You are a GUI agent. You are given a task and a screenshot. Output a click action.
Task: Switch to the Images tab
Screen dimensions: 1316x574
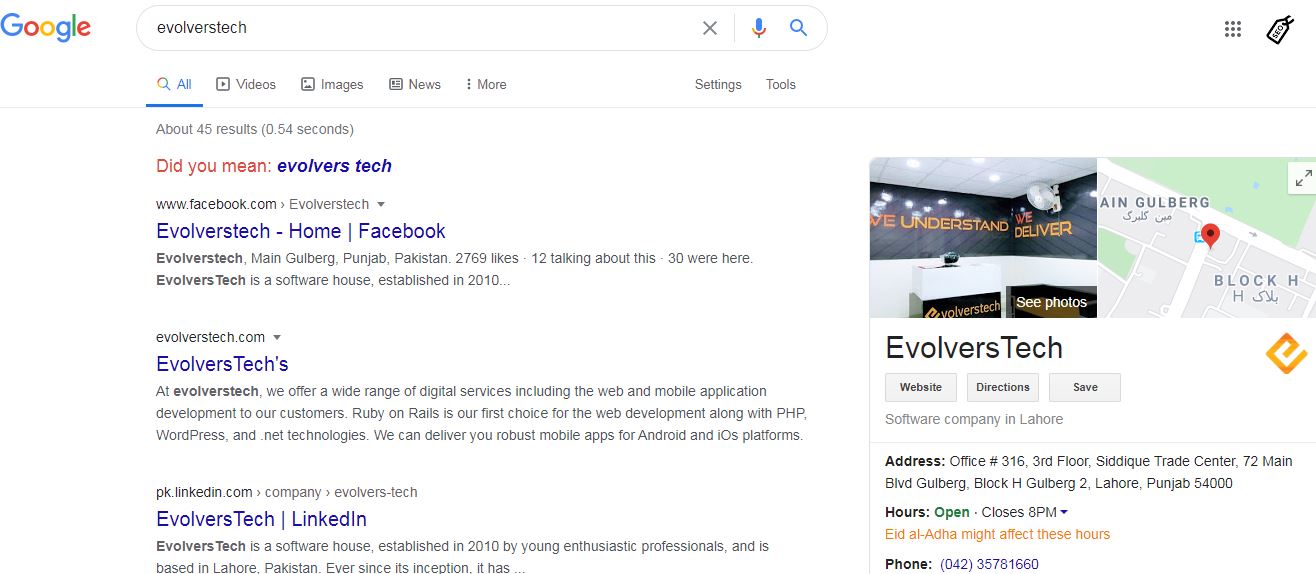coord(332,85)
